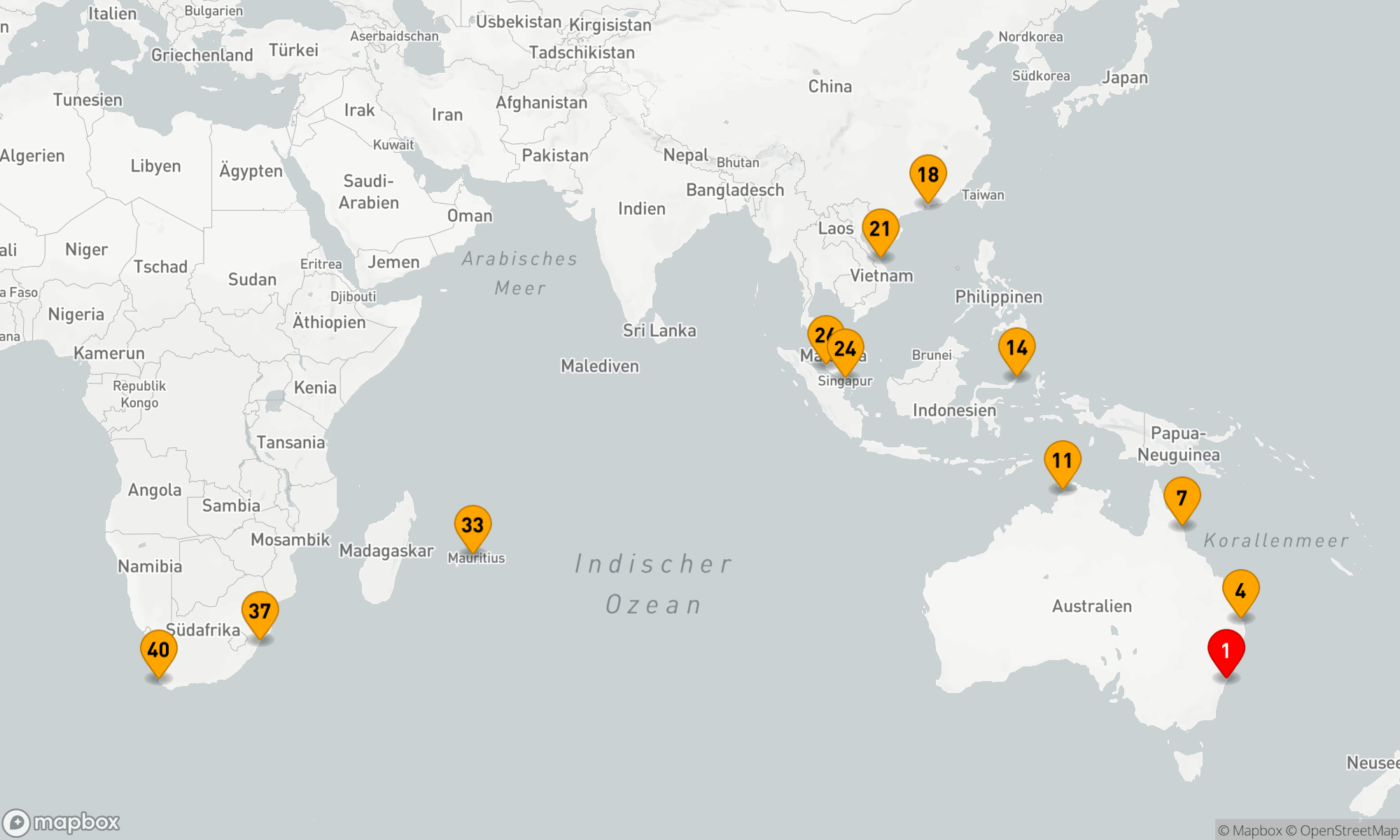Open the mapbox logo link
1400x840 pixels.
click(62, 822)
